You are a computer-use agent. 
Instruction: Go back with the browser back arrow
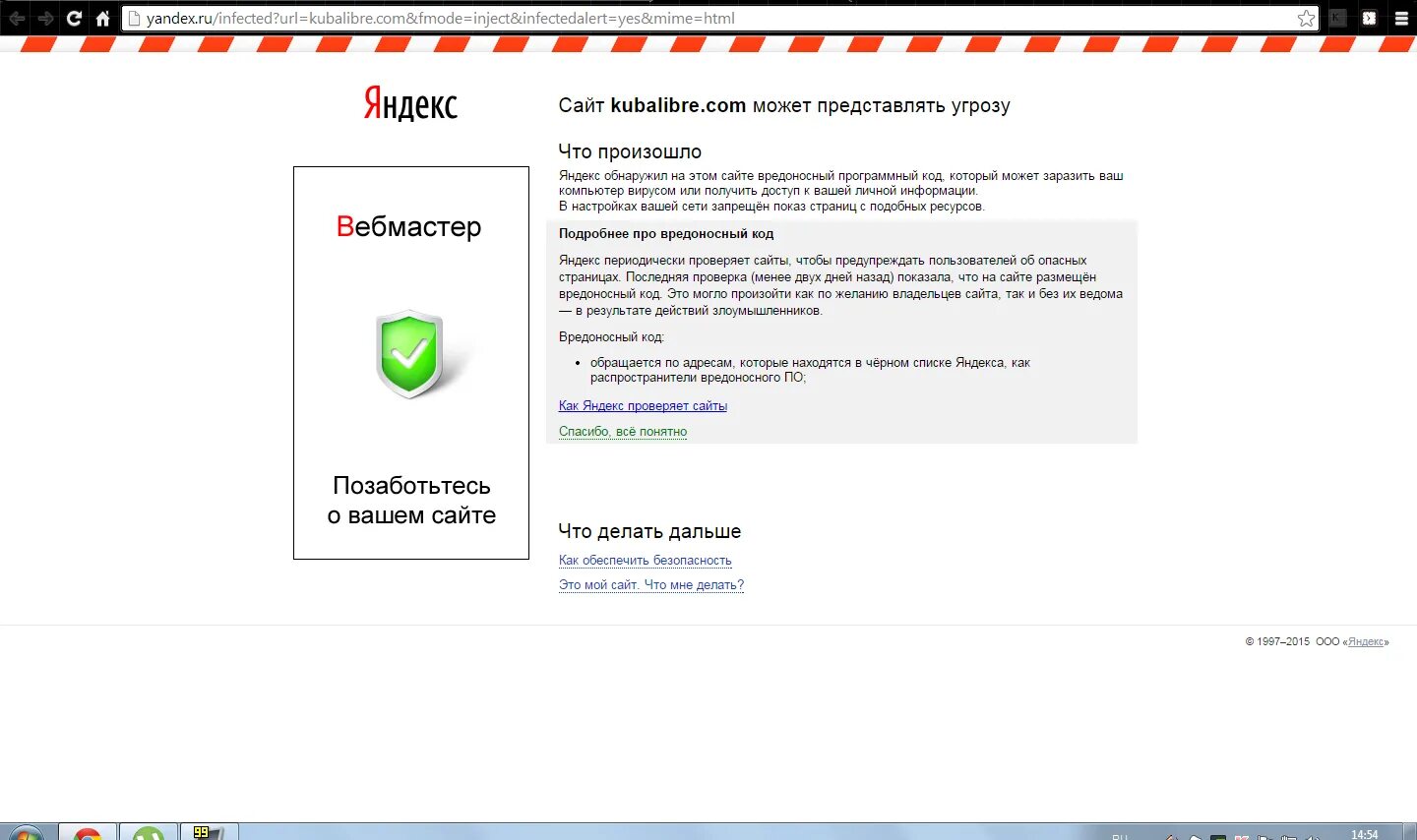point(17,19)
